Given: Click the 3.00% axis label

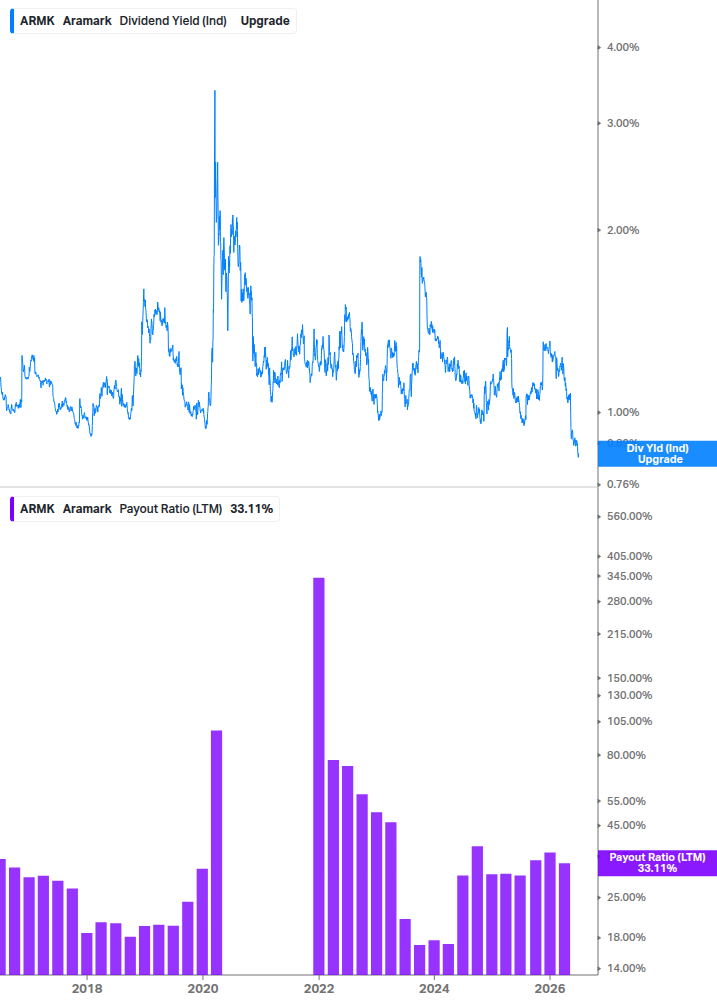Looking at the screenshot, I should click(x=623, y=123).
